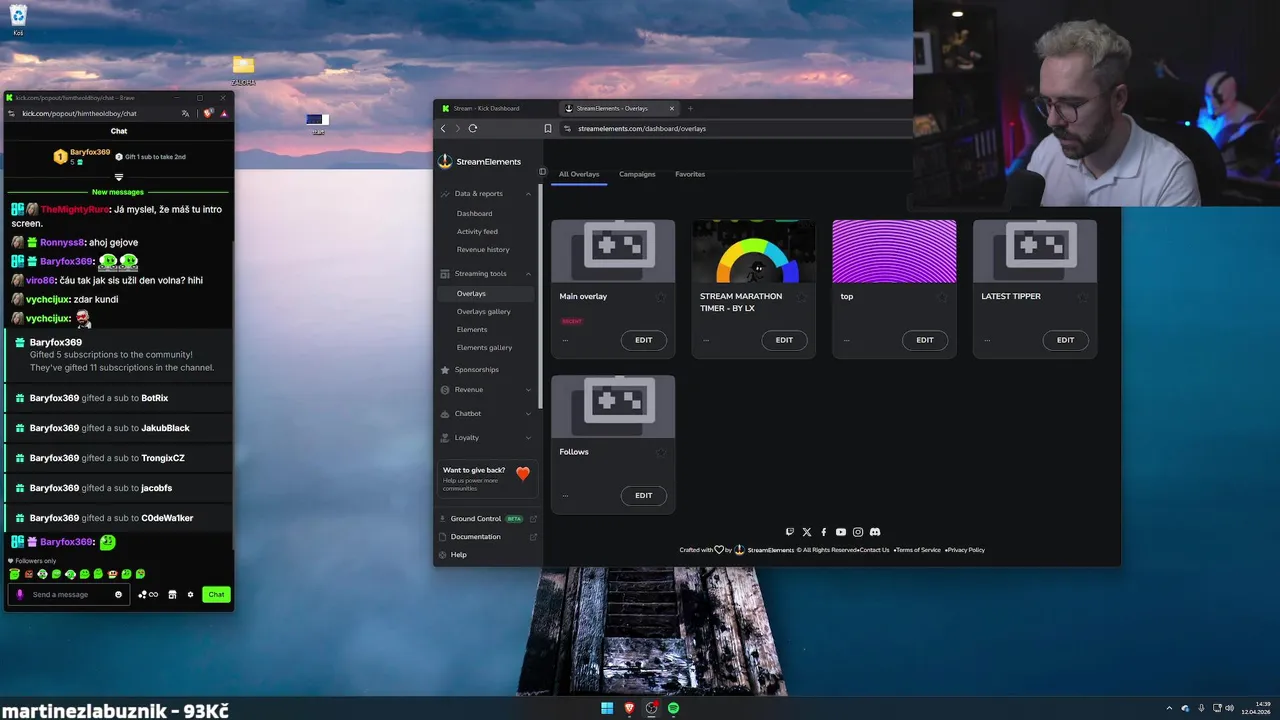Open more options for top overlay
1280x720 pixels.
(x=846, y=340)
